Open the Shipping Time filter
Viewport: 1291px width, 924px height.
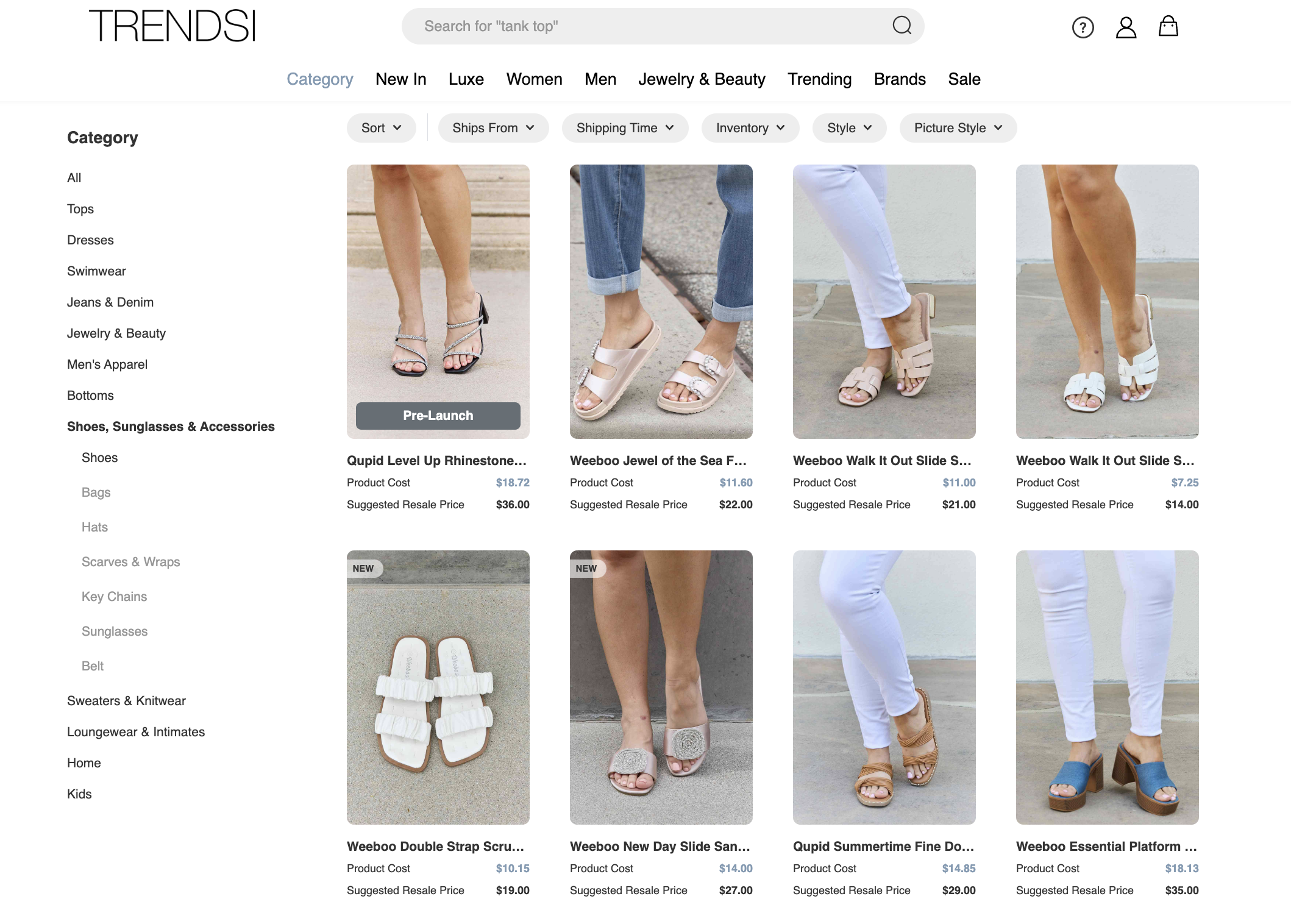coord(624,128)
